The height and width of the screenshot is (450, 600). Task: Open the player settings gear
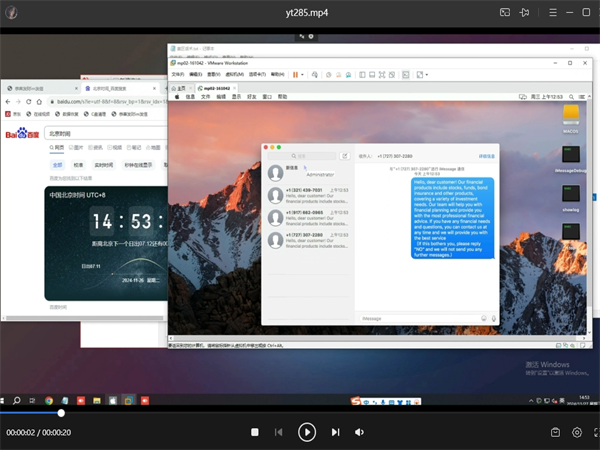click(x=577, y=432)
